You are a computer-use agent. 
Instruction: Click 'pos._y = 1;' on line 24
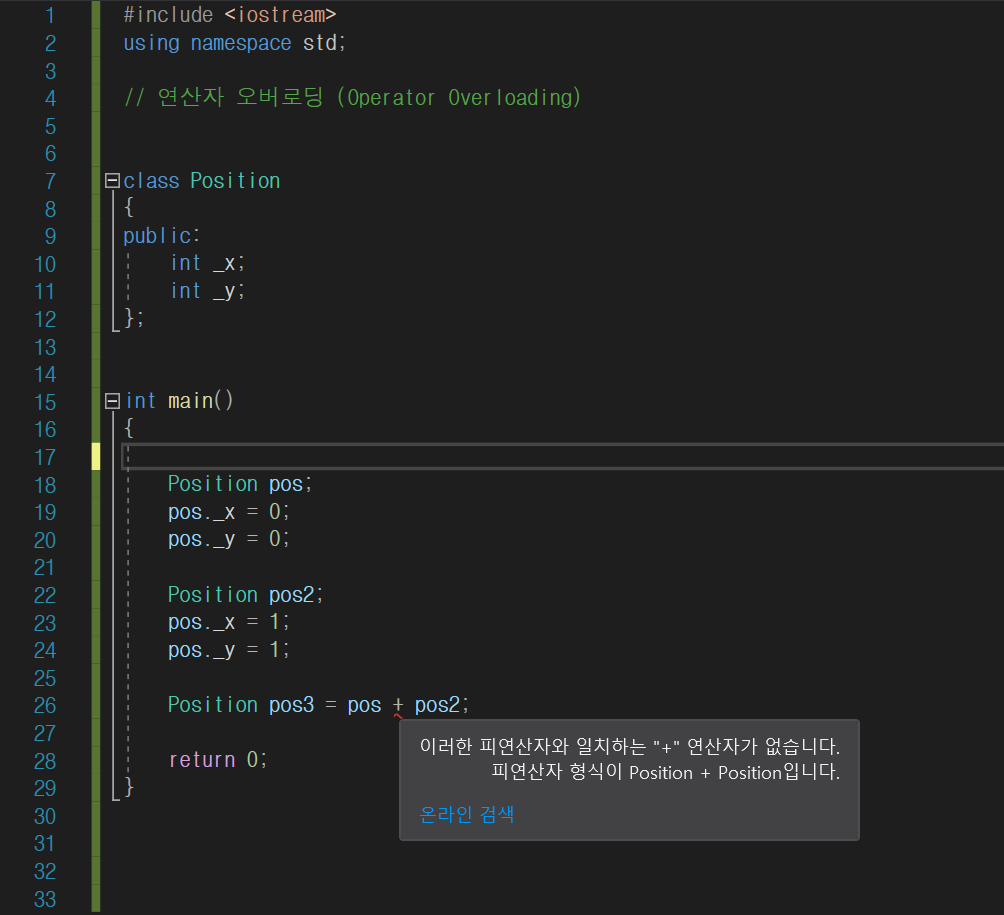pos(229,650)
